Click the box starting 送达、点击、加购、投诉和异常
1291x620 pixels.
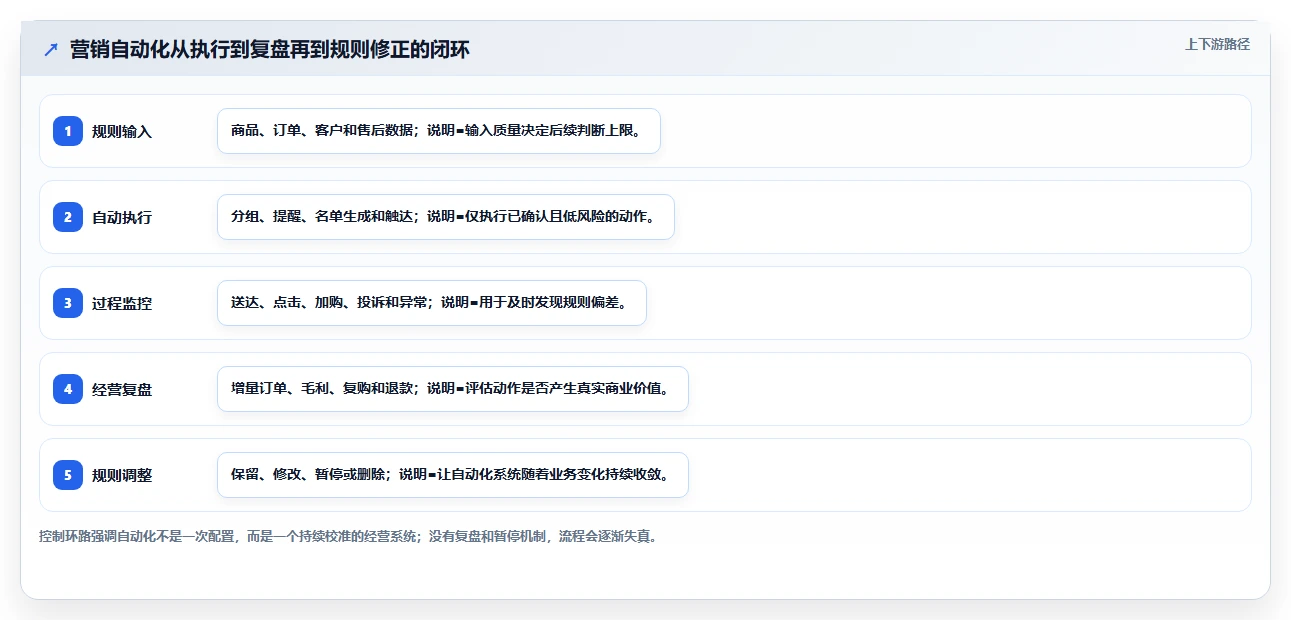(432, 303)
